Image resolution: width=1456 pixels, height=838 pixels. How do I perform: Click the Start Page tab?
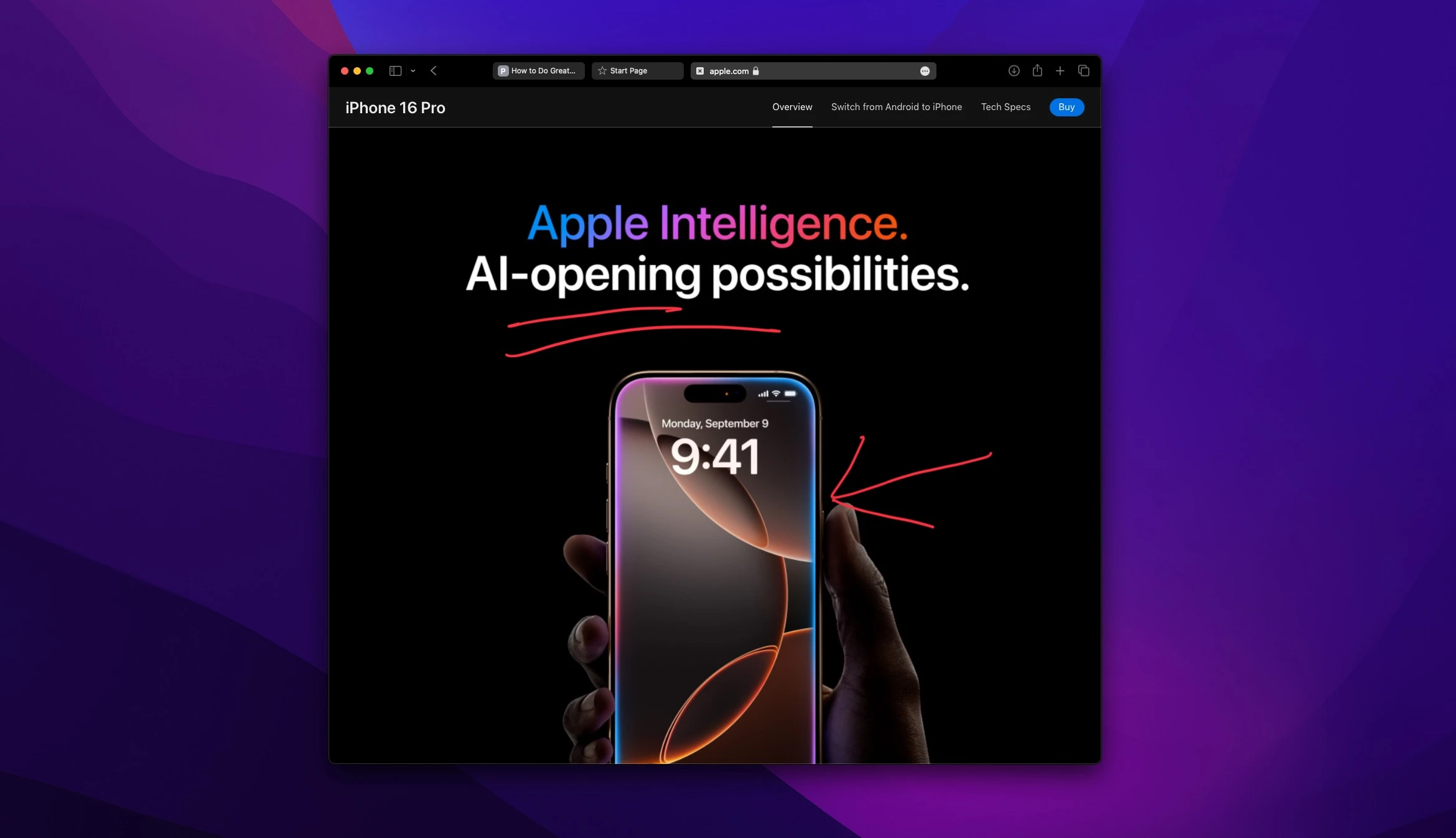pyautogui.click(x=637, y=70)
